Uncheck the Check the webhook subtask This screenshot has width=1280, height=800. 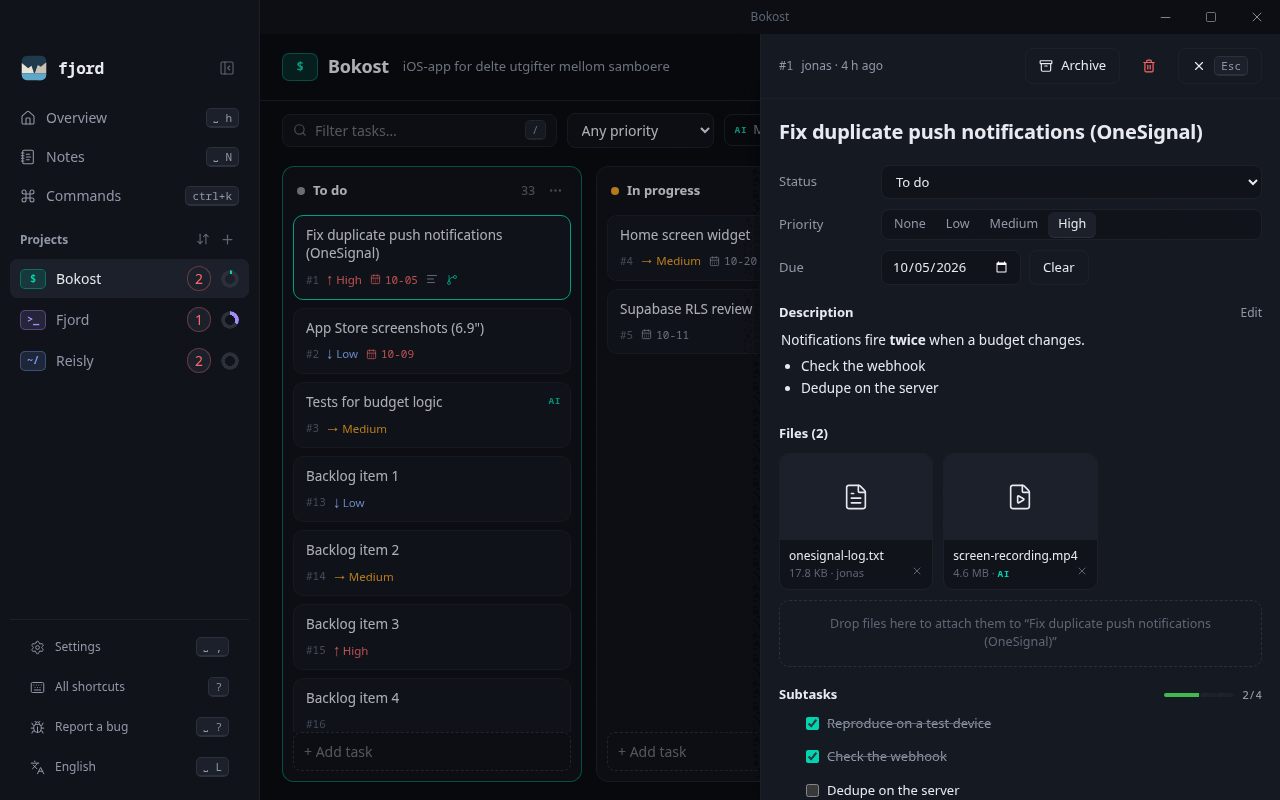click(x=812, y=756)
